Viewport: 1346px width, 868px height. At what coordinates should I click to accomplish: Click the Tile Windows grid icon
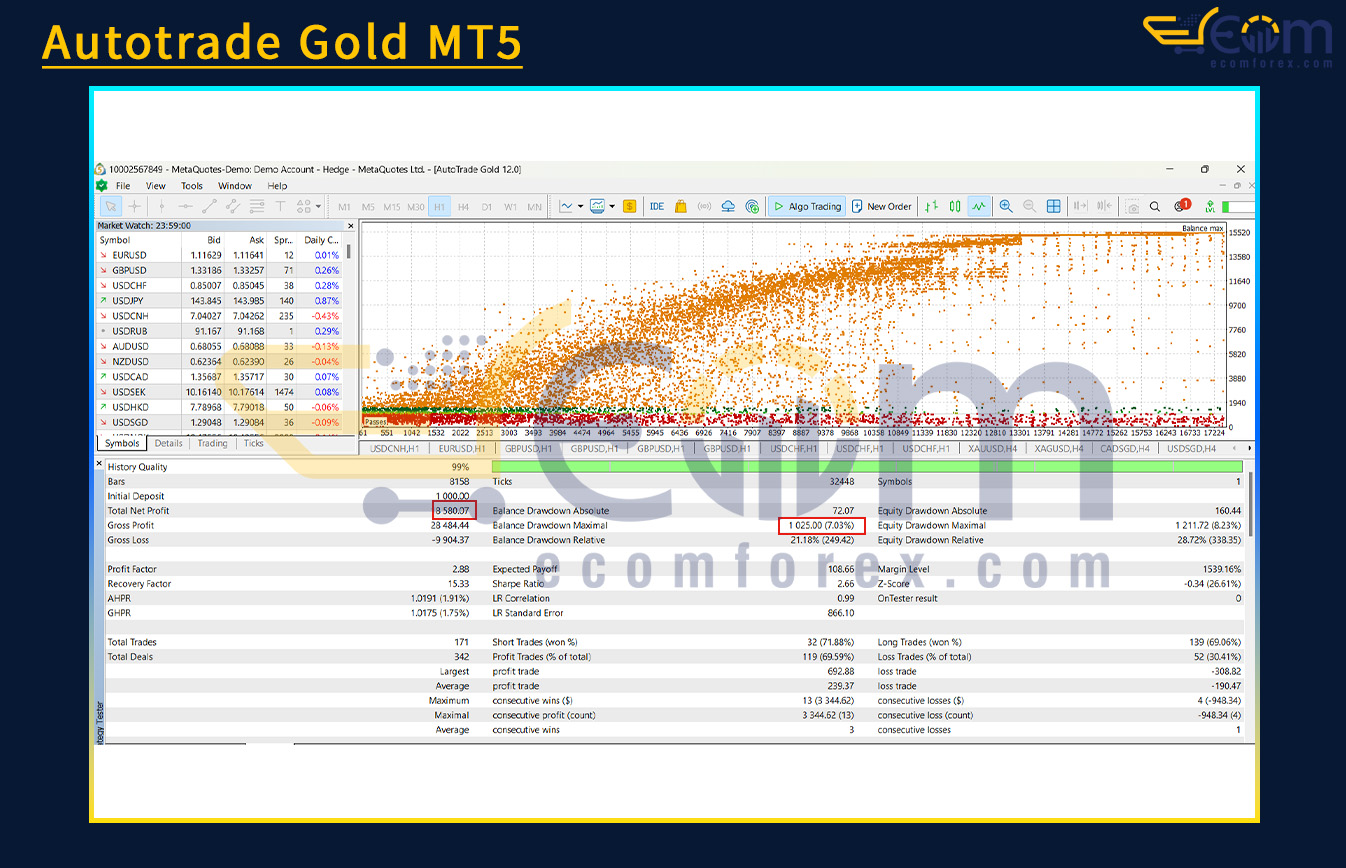[x=1053, y=206]
